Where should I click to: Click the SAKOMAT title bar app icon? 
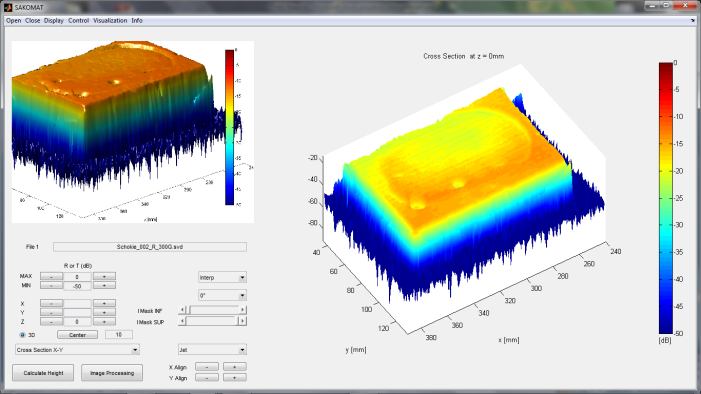[8, 7]
